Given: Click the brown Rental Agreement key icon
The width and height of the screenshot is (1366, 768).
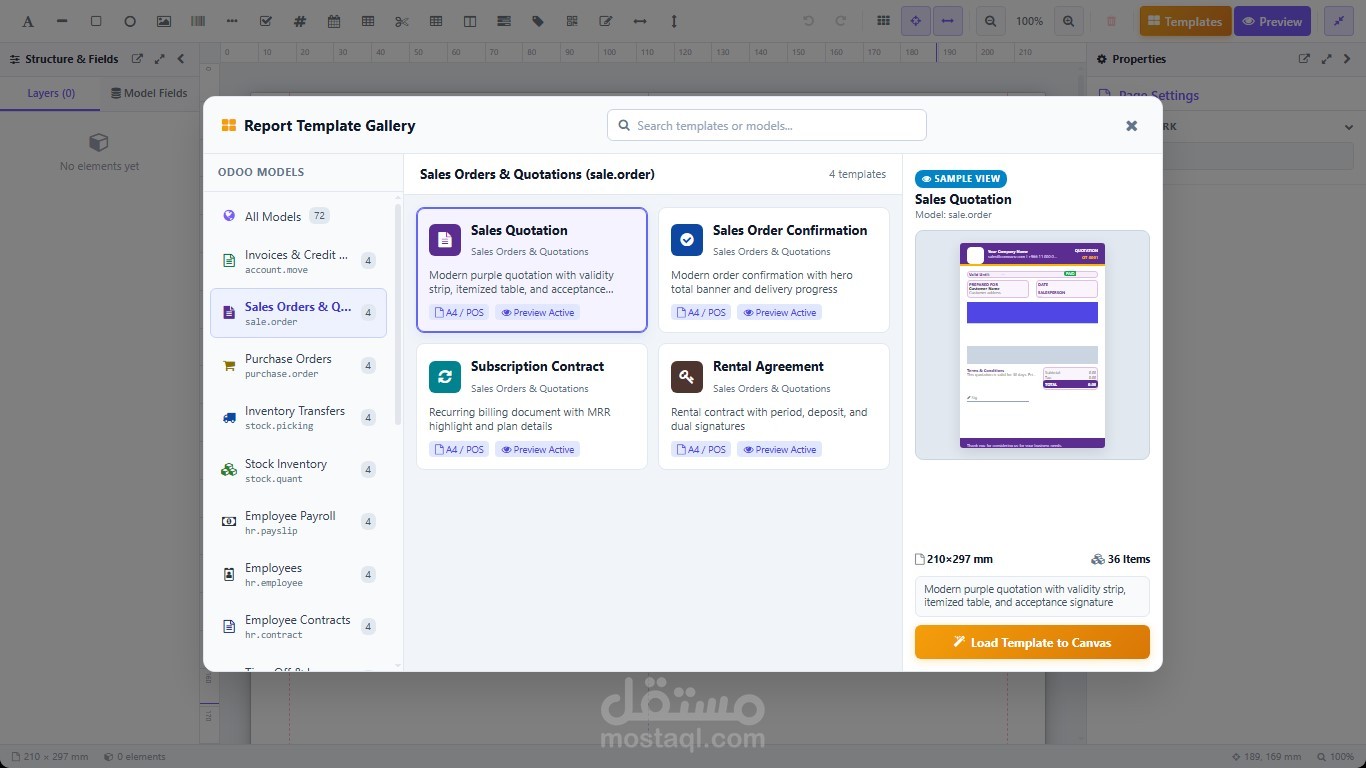Looking at the screenshot, I should [x=687, y=377].
